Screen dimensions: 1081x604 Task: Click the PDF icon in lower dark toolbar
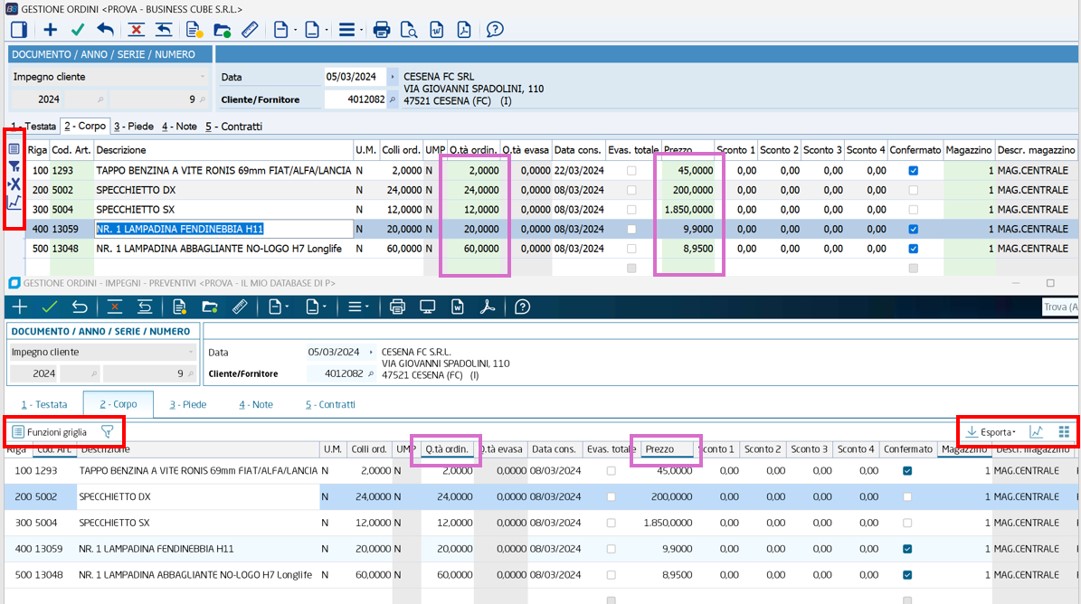pyautogui.click(x=488, y=307)
